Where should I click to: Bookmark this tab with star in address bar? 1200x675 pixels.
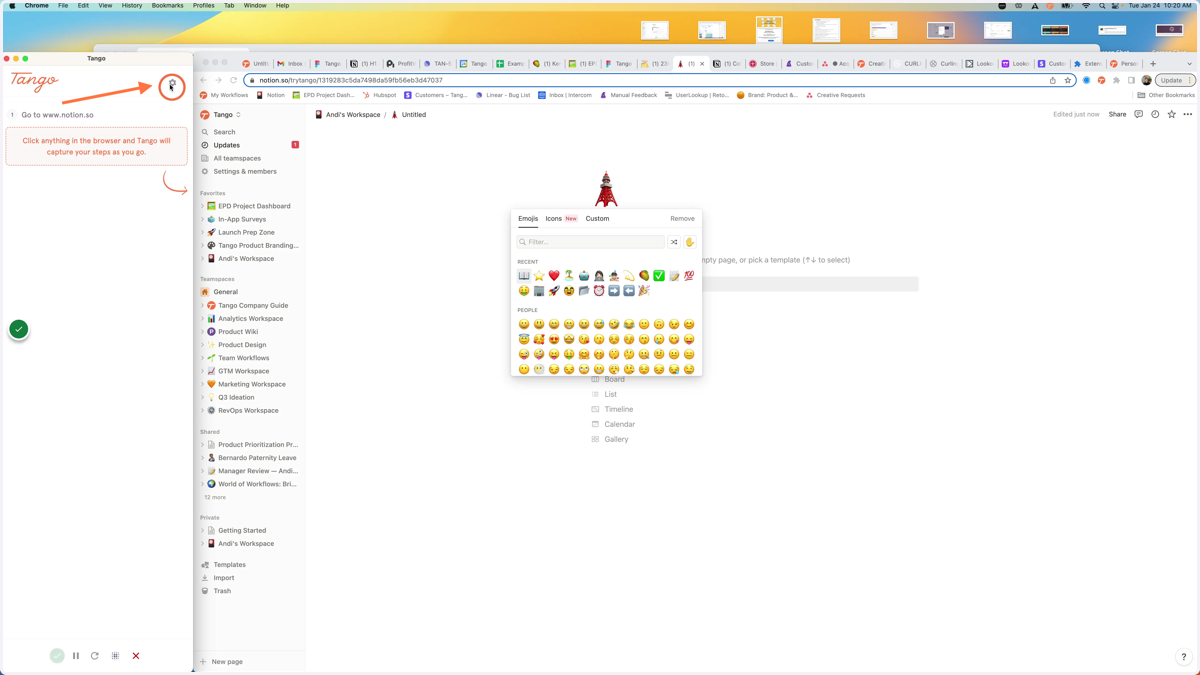tap(1067, 80)
